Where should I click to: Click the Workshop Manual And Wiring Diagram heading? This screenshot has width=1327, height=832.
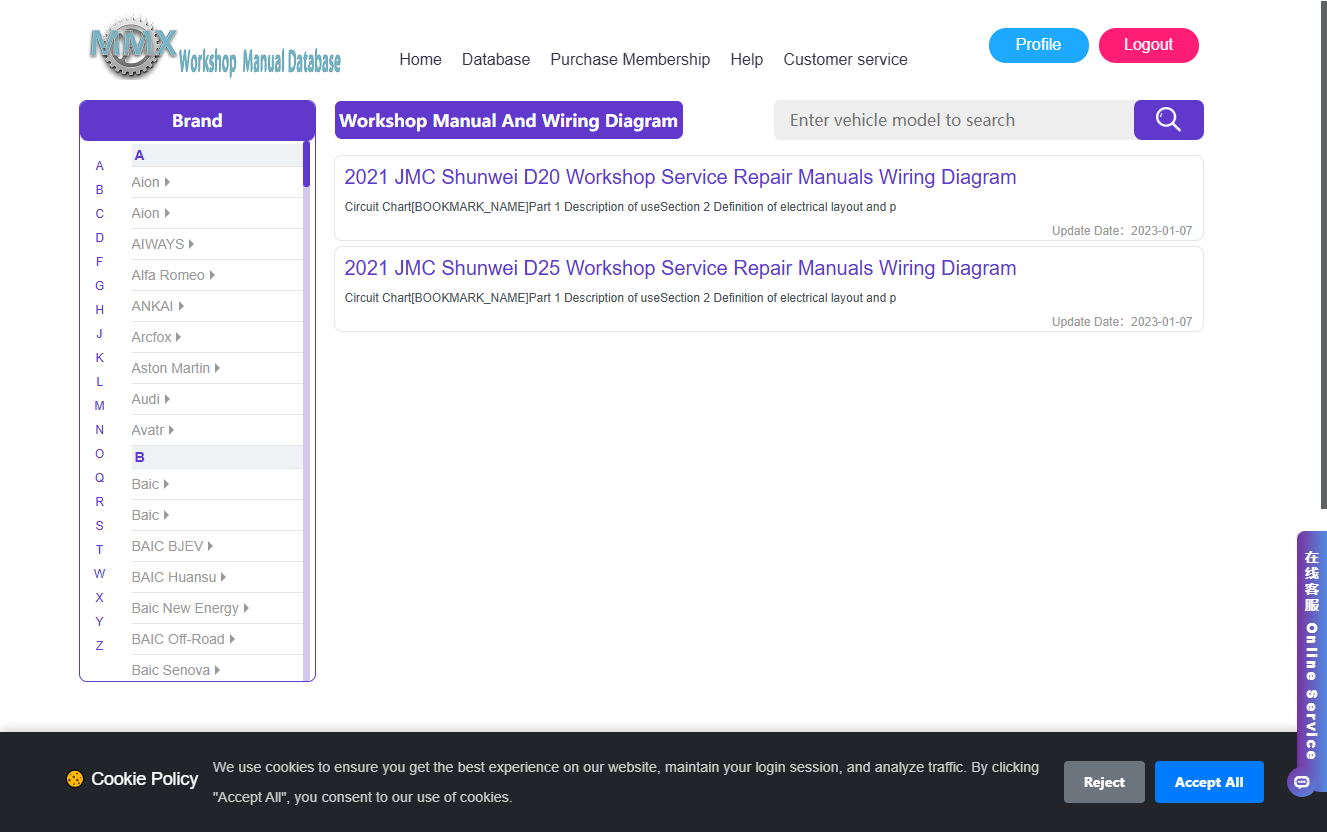[509, 120]
